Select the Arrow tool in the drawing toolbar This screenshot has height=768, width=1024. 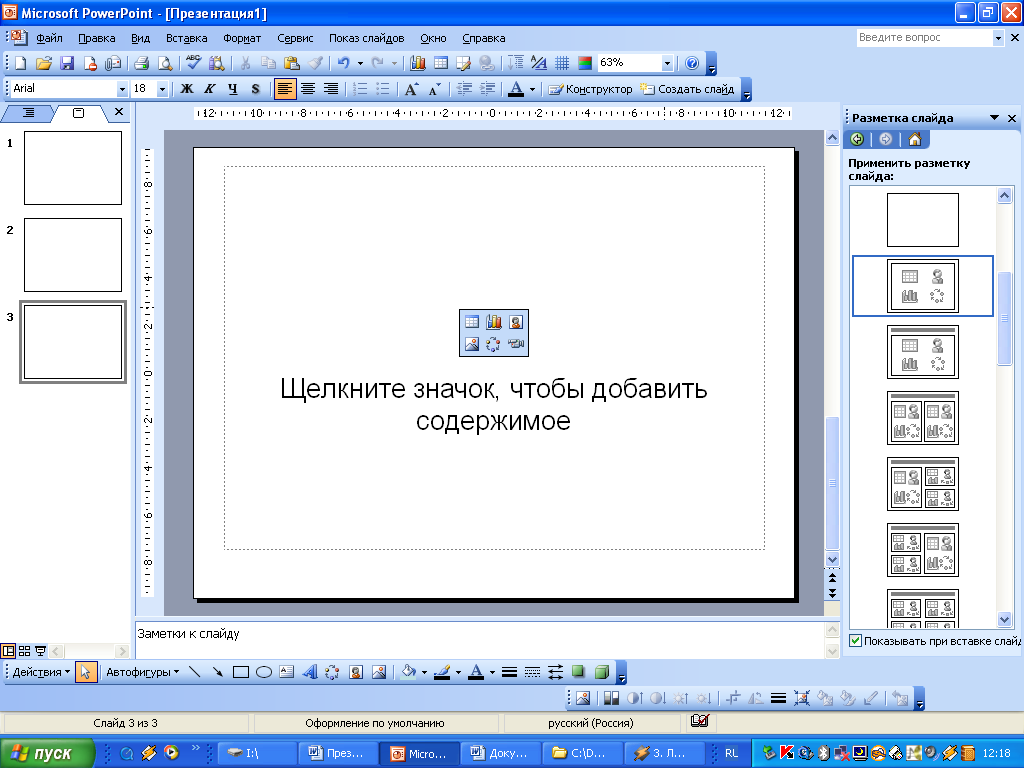pos(217,672)
